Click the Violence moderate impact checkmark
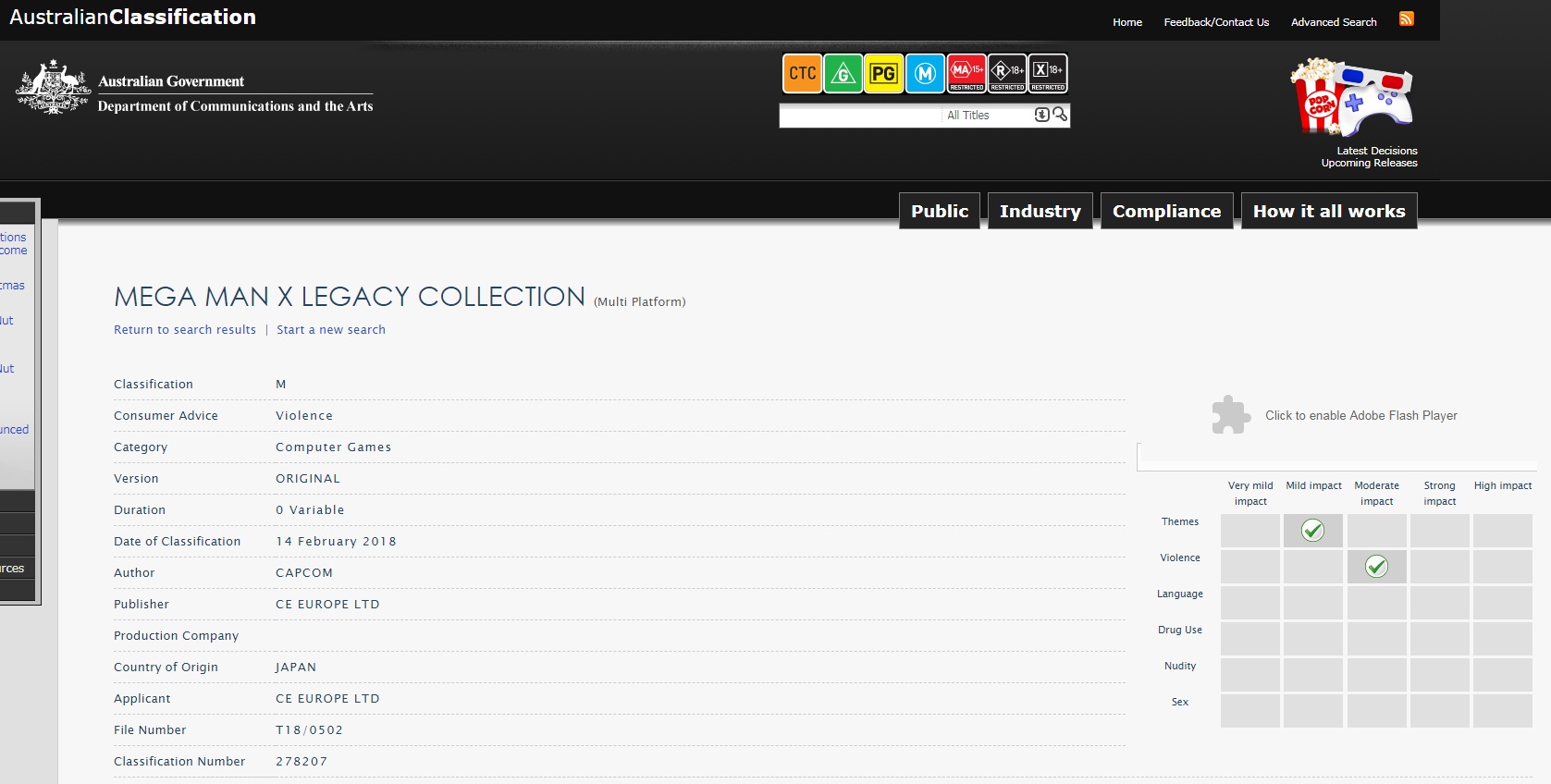This screenshot has height=784, width=1551. click(x=1376, y=566)
